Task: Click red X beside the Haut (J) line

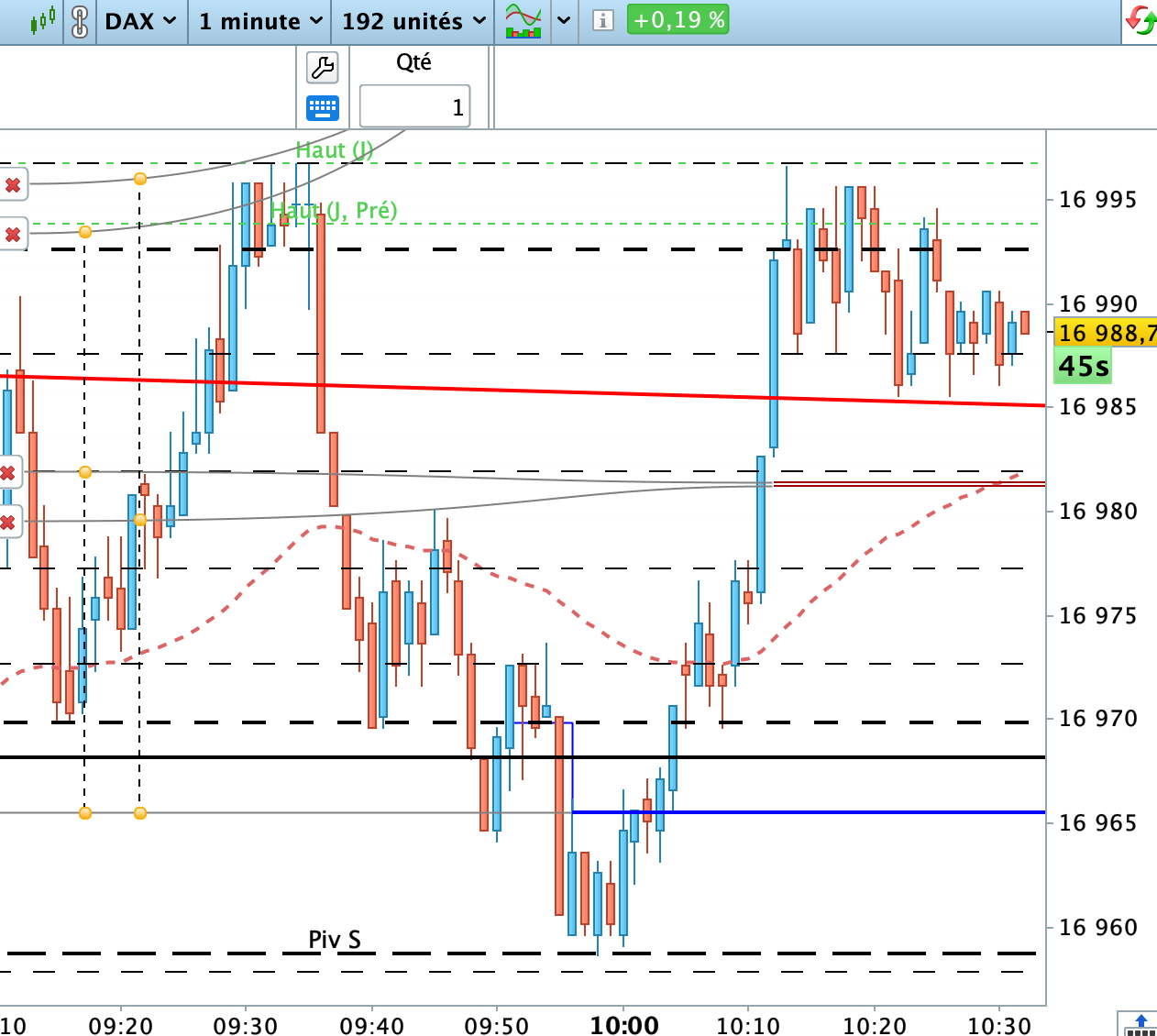Action: point(13,185)
